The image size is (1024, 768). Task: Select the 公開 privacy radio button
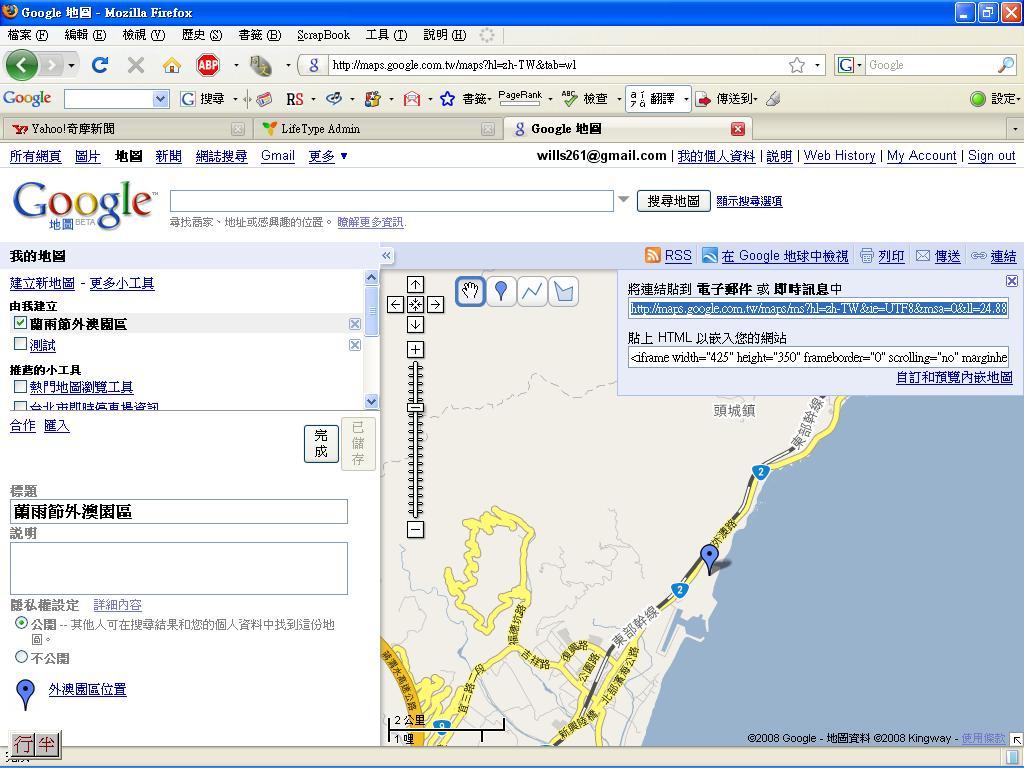[22, 623]
